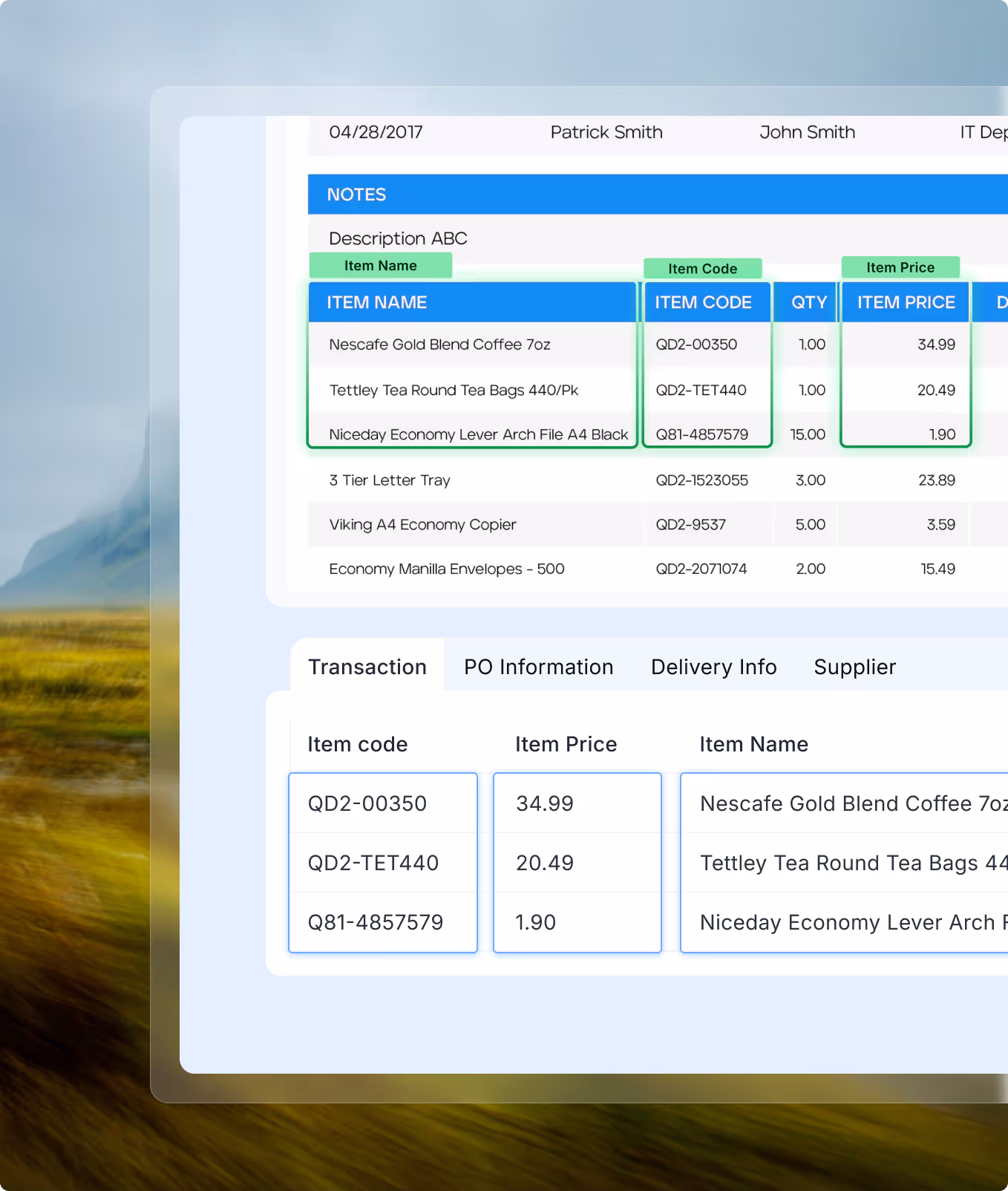Image resolution: width=1008 pixels, height=1191 pixels.
Task: Select Niceday Economy Lever Arch File A4 Black
Action: pos(479,434)
